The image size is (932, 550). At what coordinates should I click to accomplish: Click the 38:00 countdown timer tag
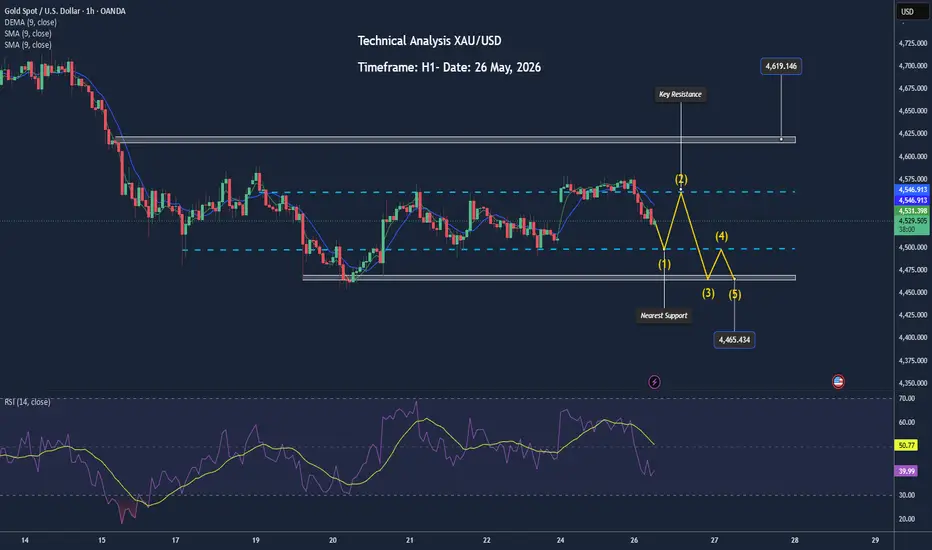click(x=907, y=230)
